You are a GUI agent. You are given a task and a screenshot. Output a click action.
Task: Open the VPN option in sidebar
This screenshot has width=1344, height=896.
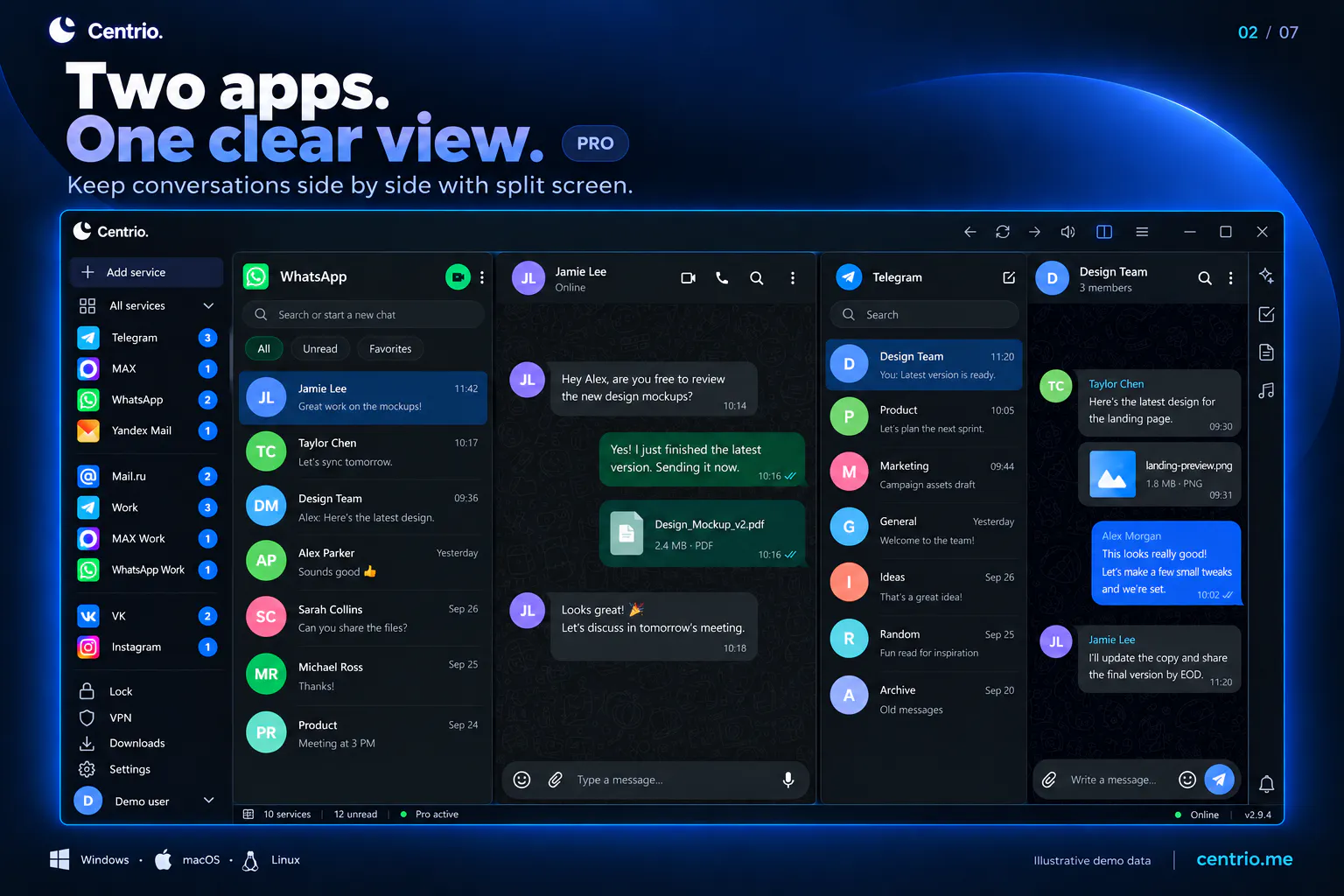(x=105, y=717)
